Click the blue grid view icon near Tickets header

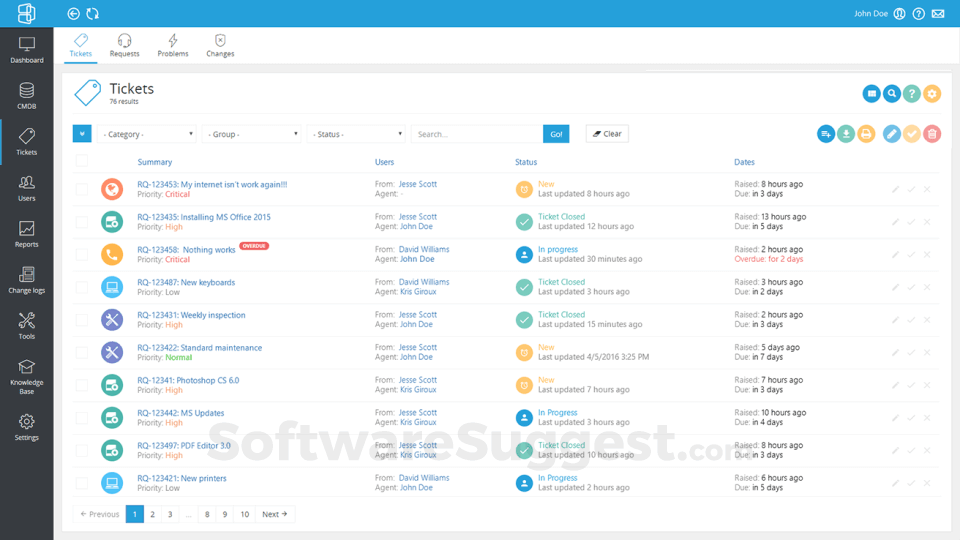871,94
